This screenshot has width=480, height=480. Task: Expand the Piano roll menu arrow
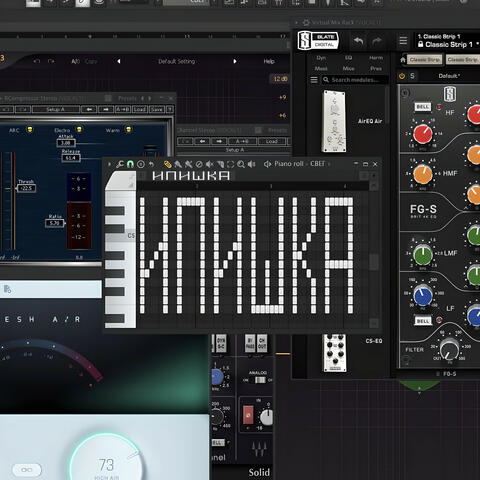(x=109, y=164)
